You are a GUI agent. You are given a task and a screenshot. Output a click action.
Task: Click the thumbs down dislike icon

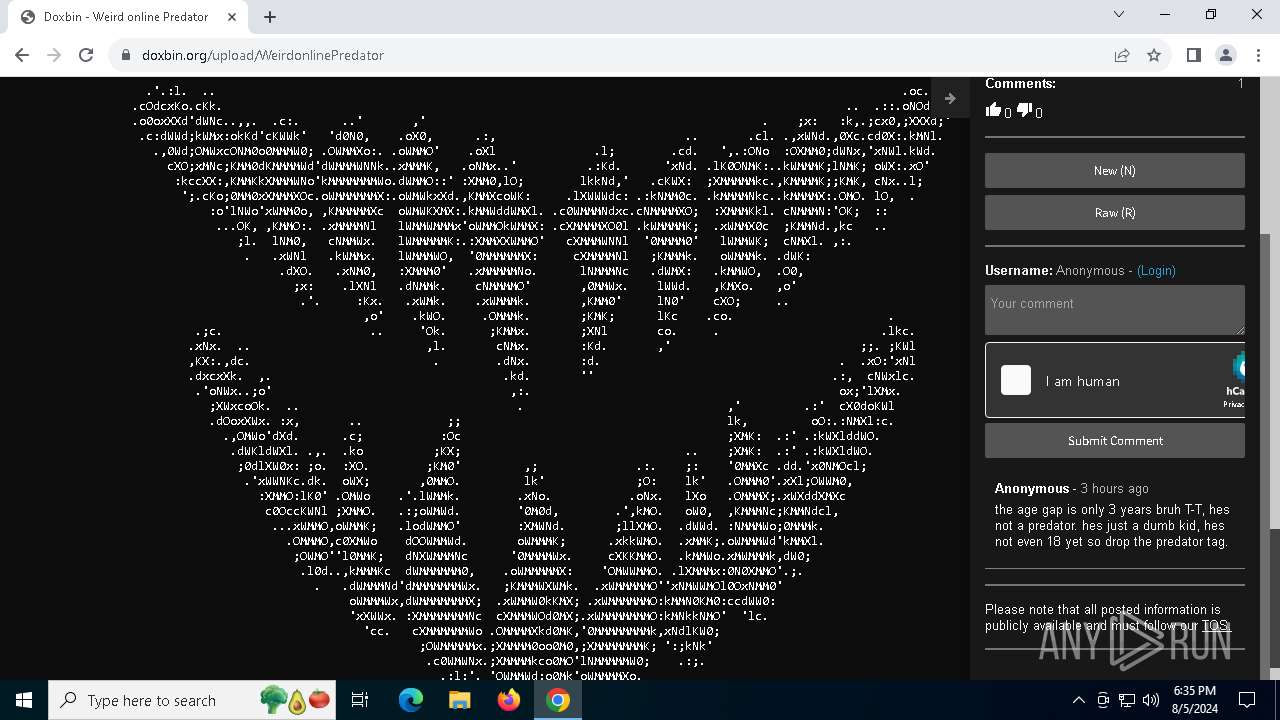pos(1024,110)
